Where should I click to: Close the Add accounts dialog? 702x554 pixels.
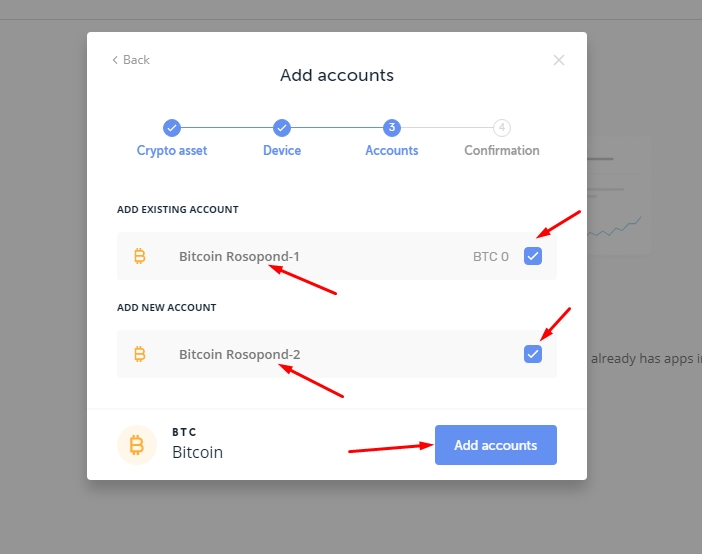click(559, 60)
